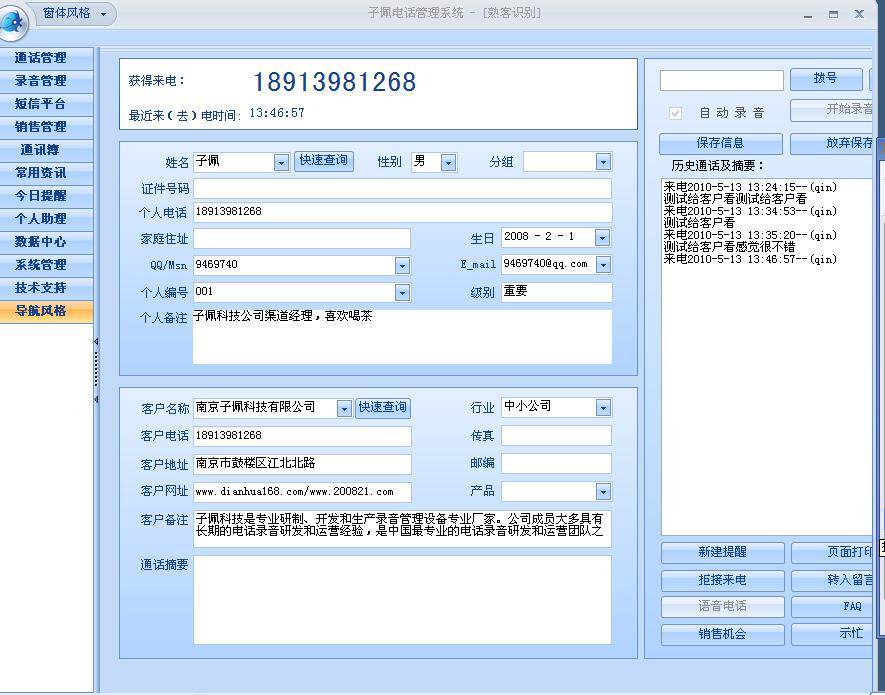Expand the 性别 dropdown
885x695 pixels.
(x=448, y=162)
